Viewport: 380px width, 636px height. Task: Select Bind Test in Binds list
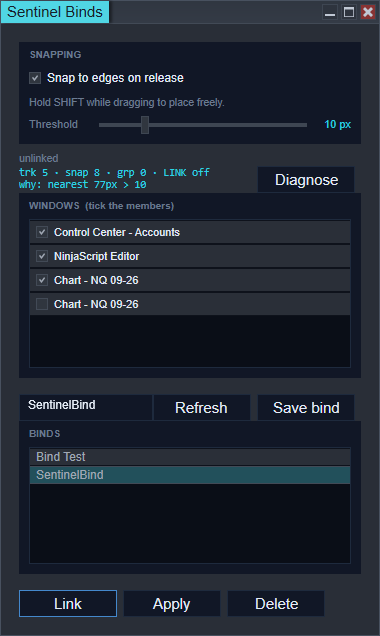(190, 457)
